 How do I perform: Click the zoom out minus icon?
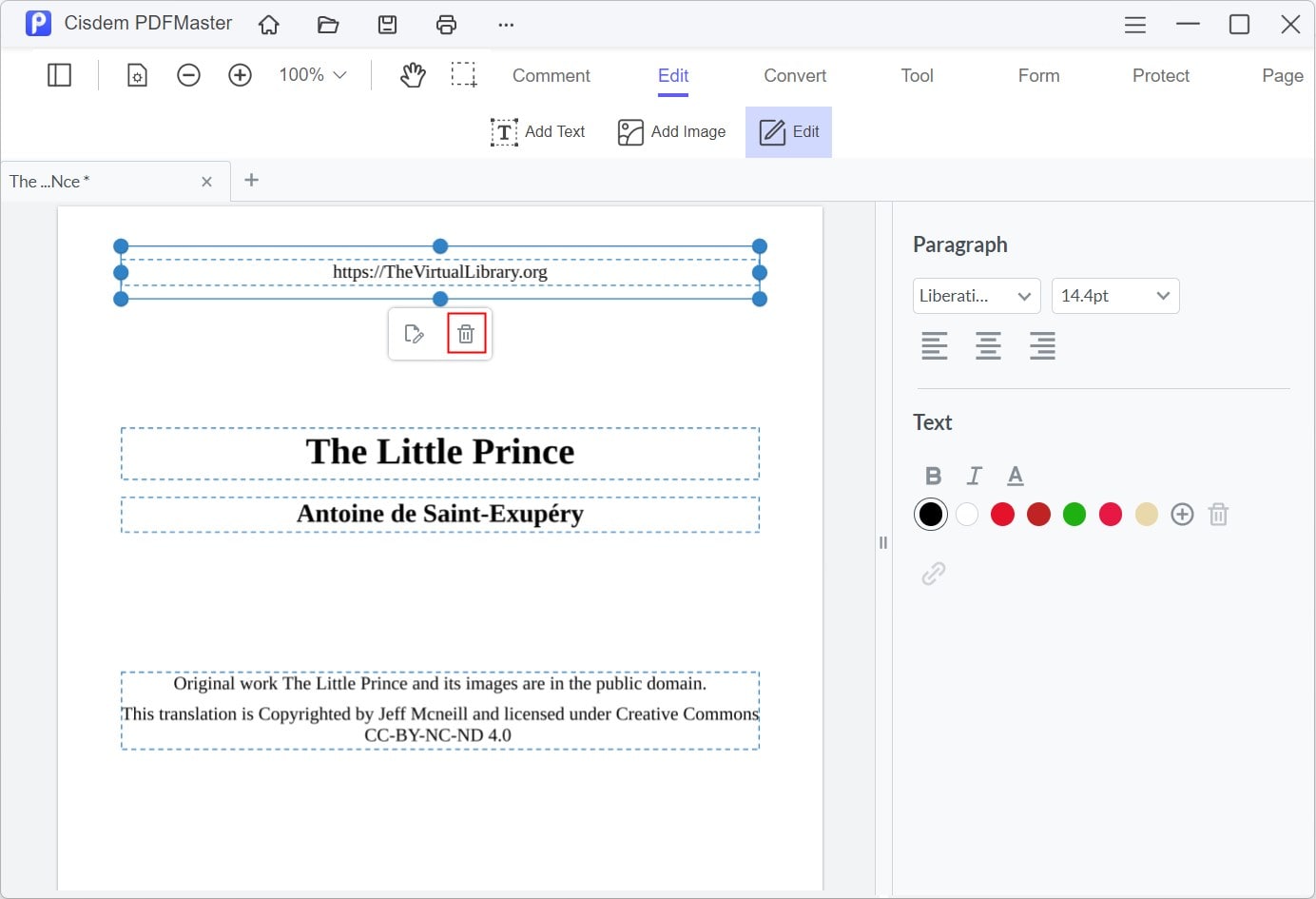[x=188, y=75]
